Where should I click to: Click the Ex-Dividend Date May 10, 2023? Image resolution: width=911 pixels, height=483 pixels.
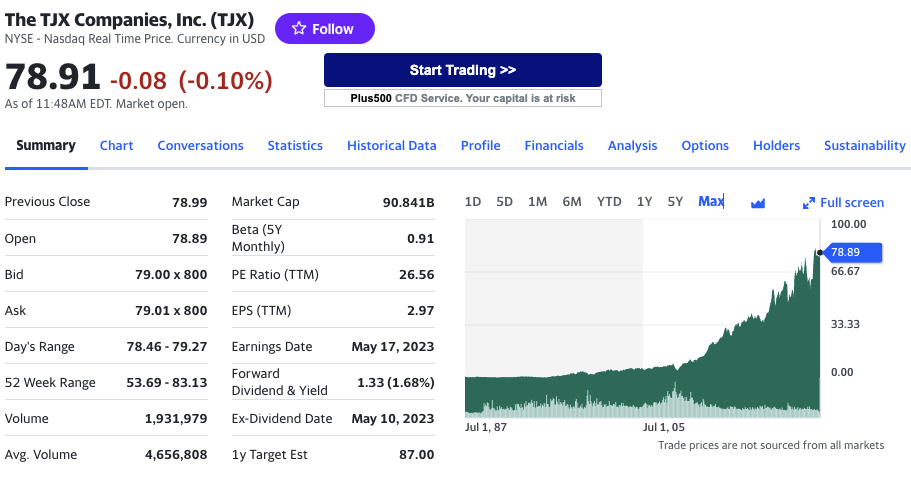coord(393,418)
